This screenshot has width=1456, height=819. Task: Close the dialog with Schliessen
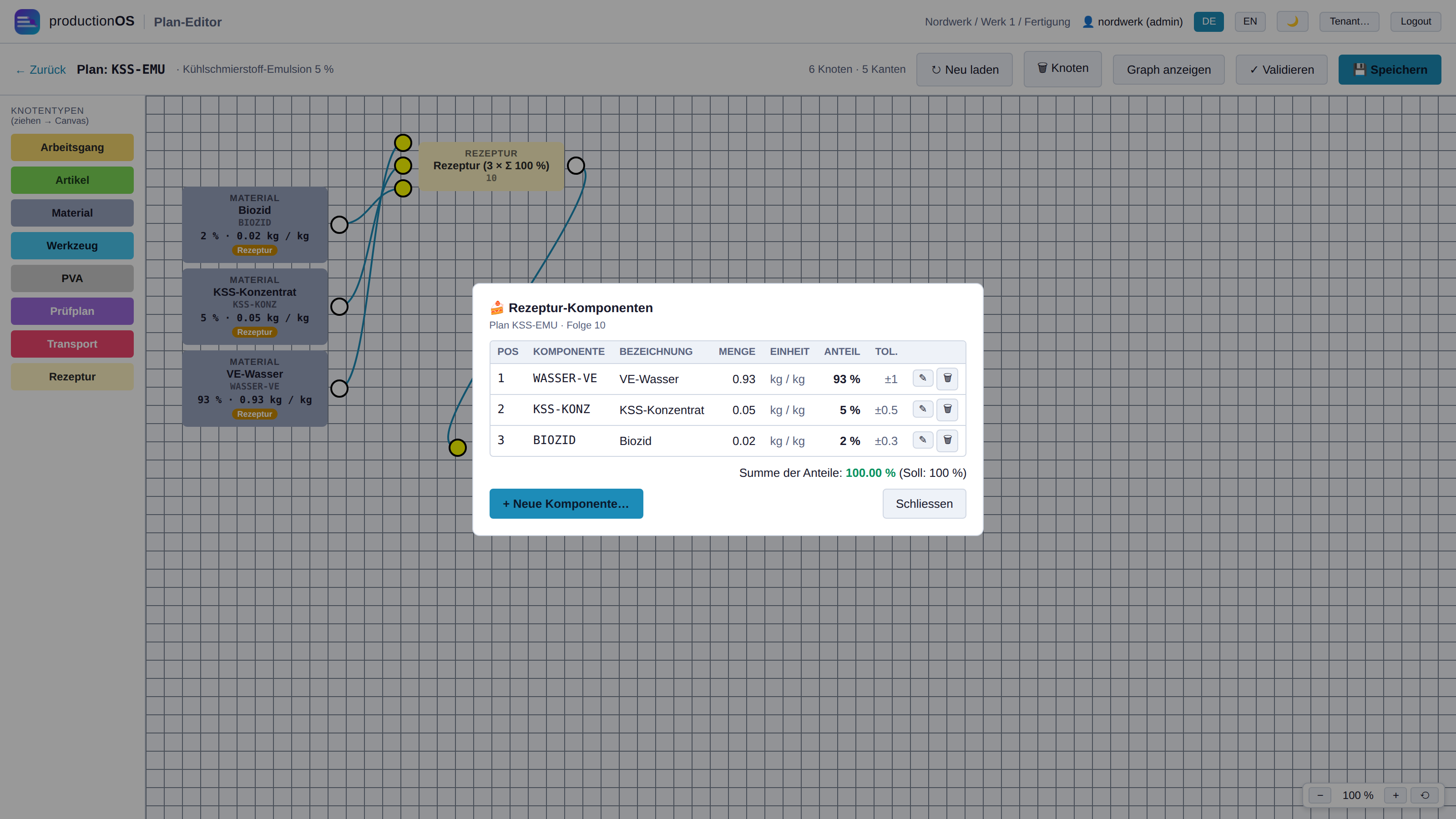point(924,504)
